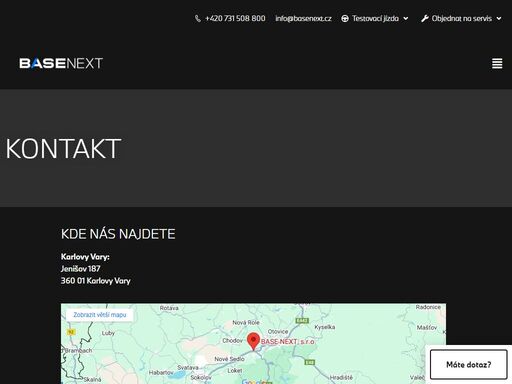Click the red map pin marker

253,341
